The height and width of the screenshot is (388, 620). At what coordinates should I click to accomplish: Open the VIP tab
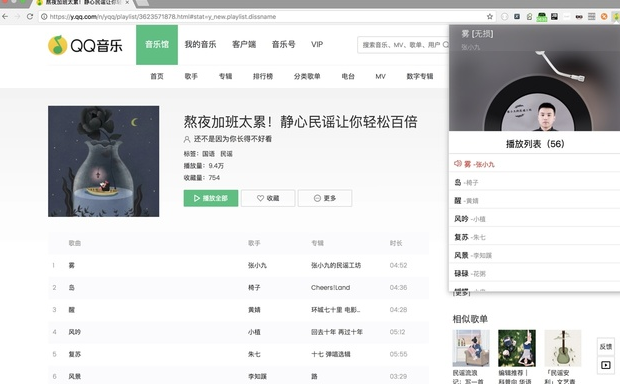pyautogui.click(x=317, y=44)
